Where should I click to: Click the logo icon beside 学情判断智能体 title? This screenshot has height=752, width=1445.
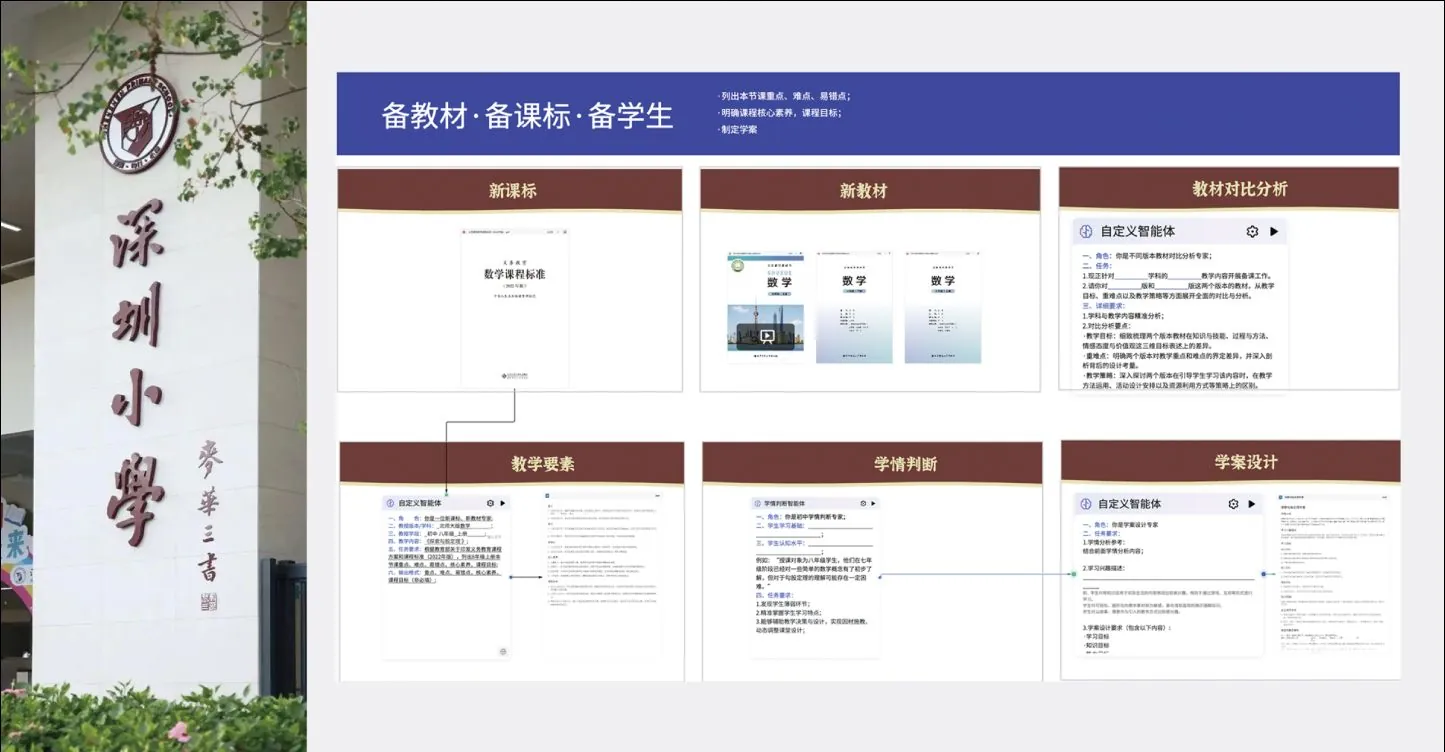tap(757, 504)
